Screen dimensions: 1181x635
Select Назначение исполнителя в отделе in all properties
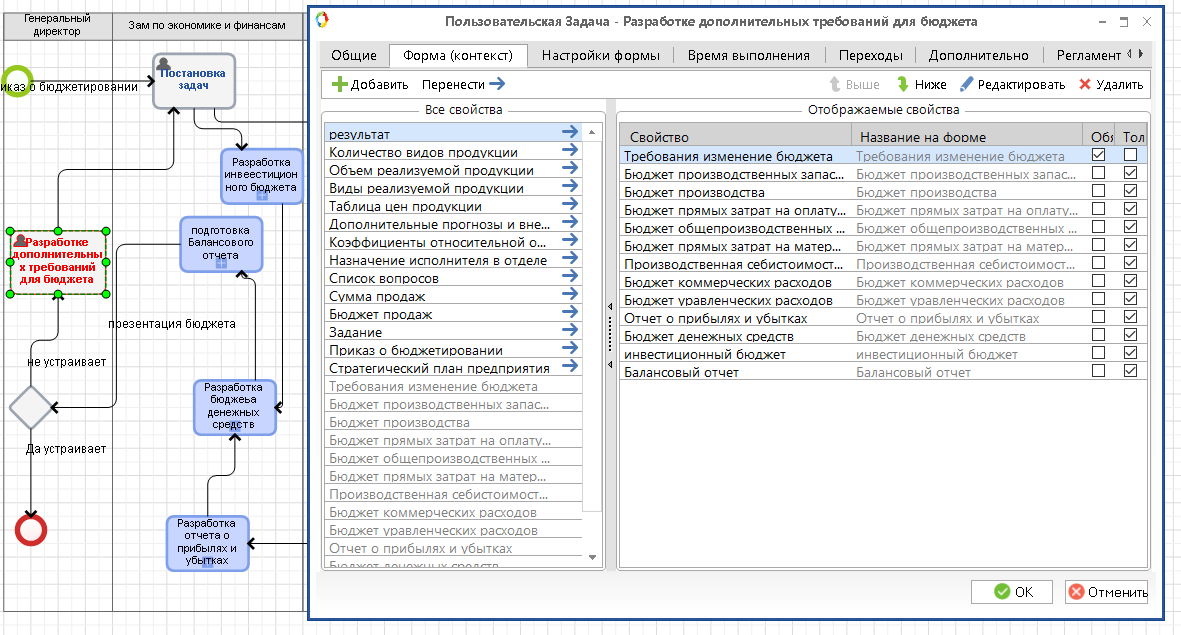pyautogui.click(x=454, y=260)
